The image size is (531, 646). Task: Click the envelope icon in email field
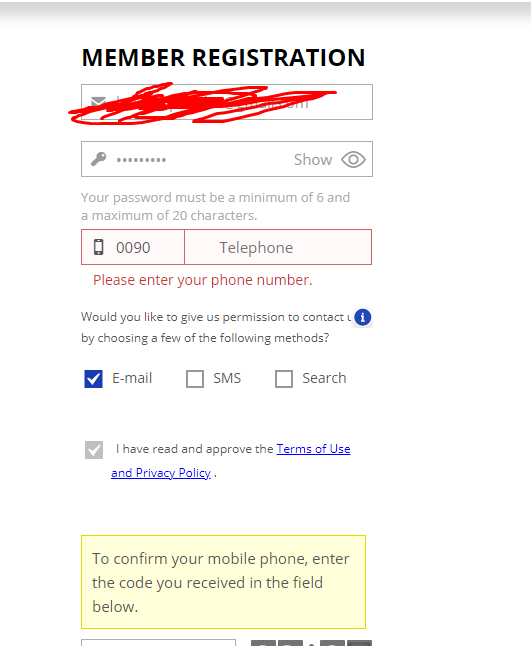pyautogui.click(x=98, y=101)
